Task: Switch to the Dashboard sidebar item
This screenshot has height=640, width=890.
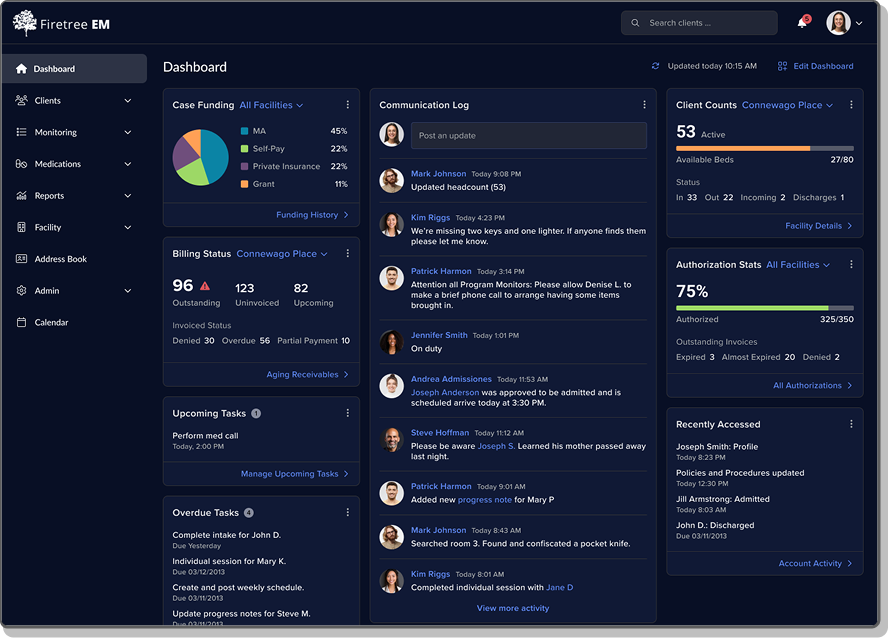Action: tap(53, 68)
